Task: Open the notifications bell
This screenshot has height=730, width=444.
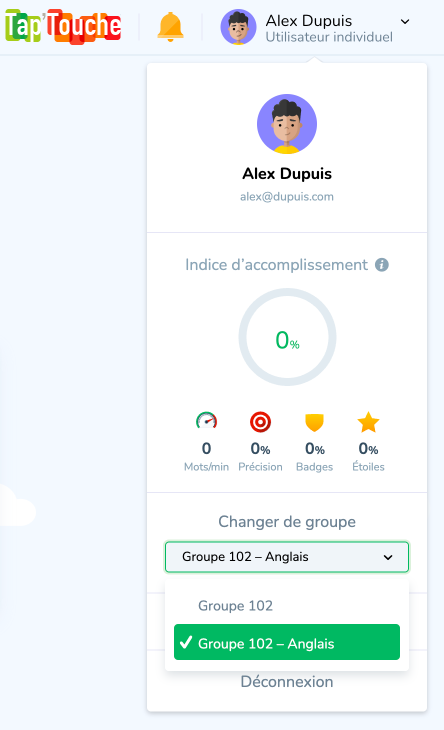Action: tap(170, 27)
